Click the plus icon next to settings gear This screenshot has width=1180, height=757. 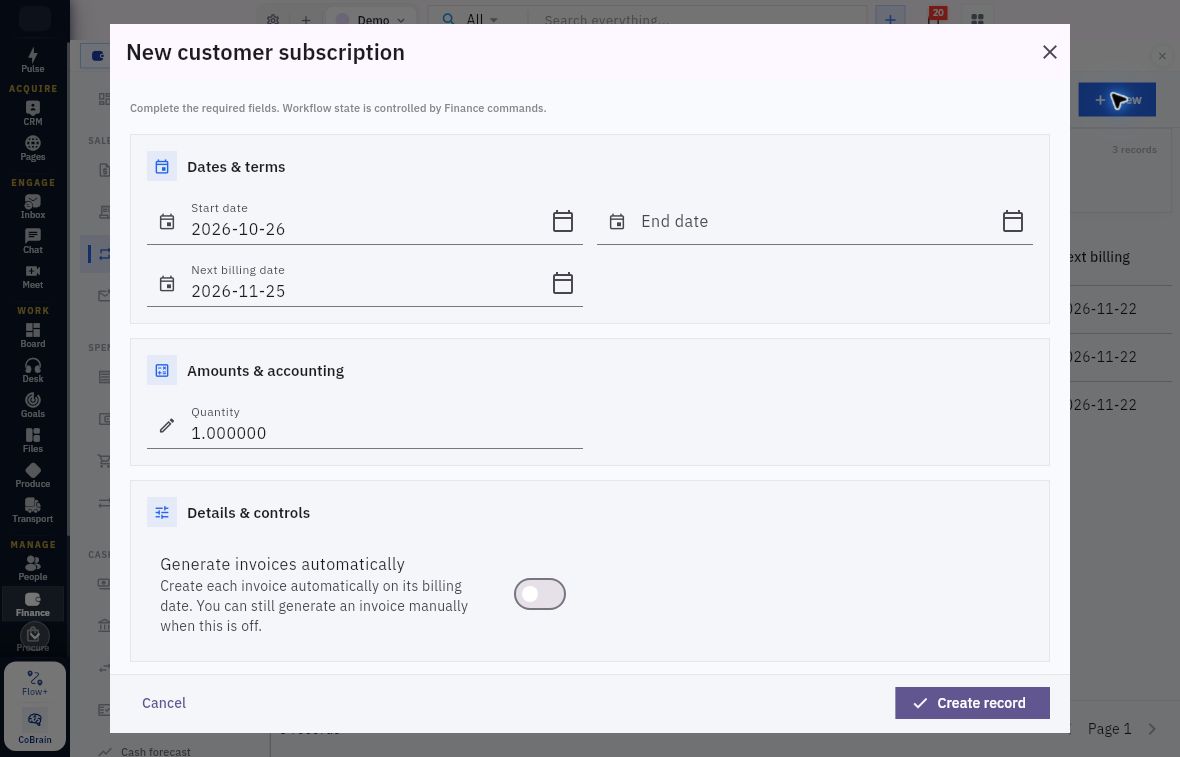tap(306, 20)
